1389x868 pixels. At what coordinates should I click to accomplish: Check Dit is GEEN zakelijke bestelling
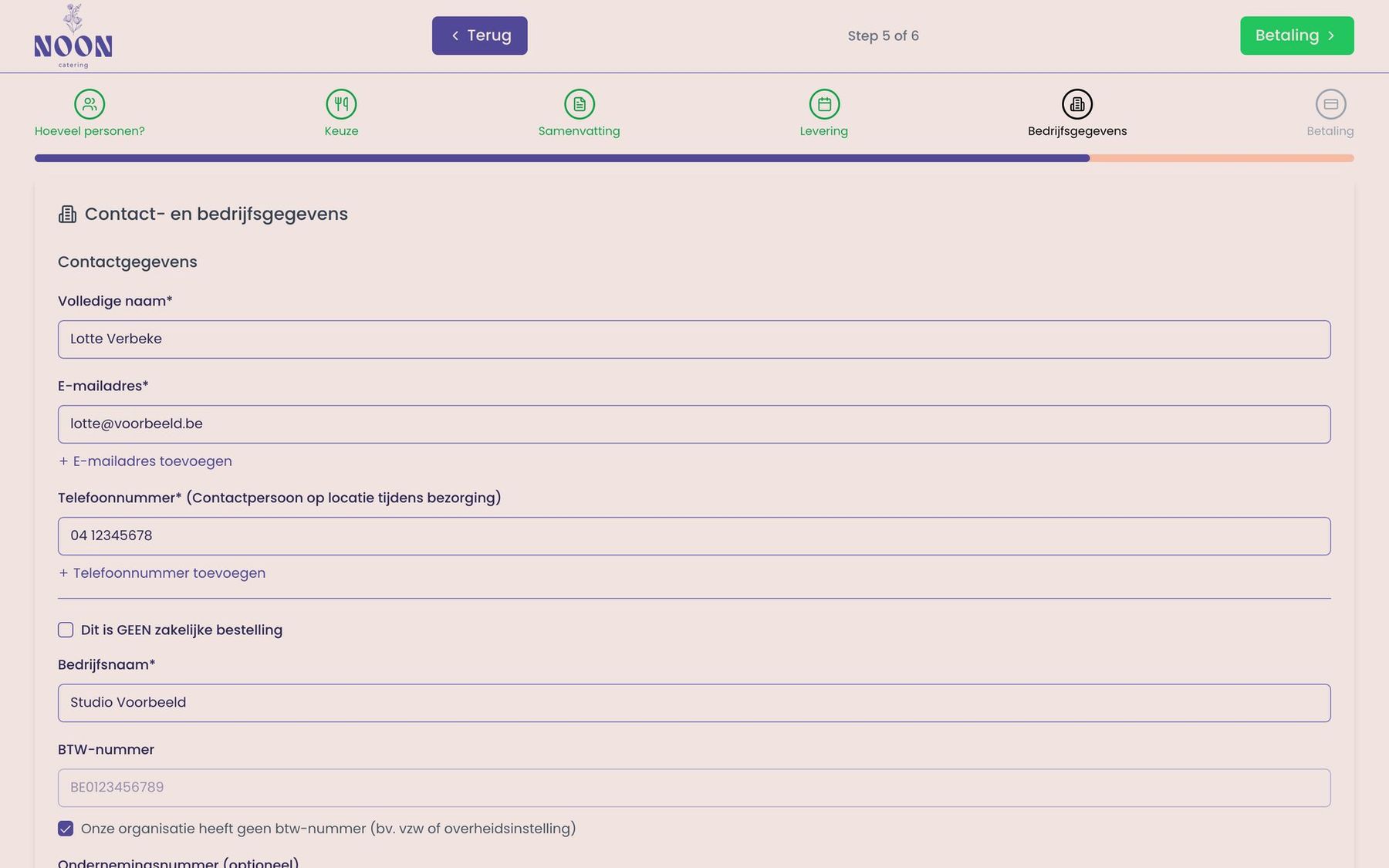(x=66, y=630)
